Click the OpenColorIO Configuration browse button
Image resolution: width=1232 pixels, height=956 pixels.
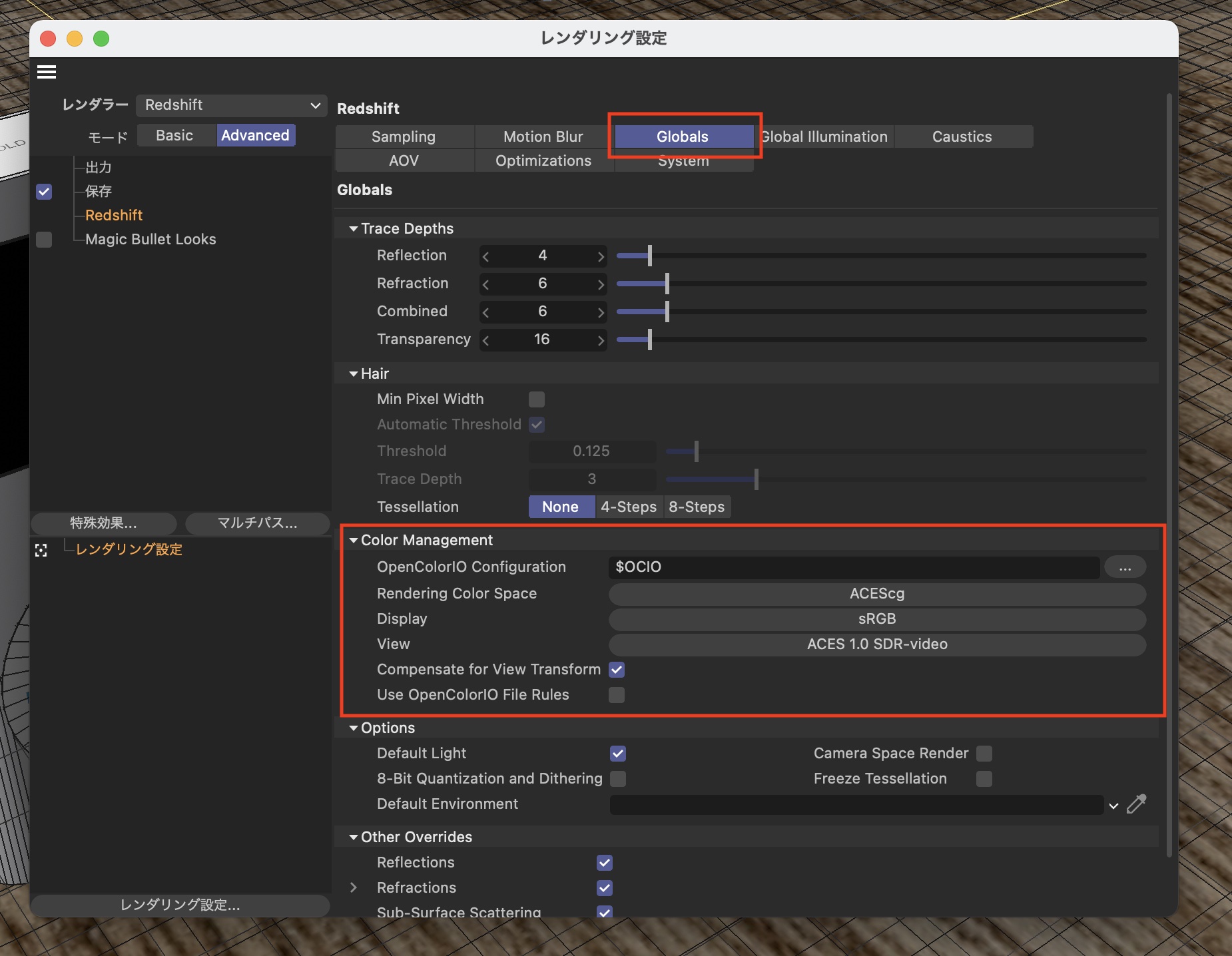(1125, 567)
